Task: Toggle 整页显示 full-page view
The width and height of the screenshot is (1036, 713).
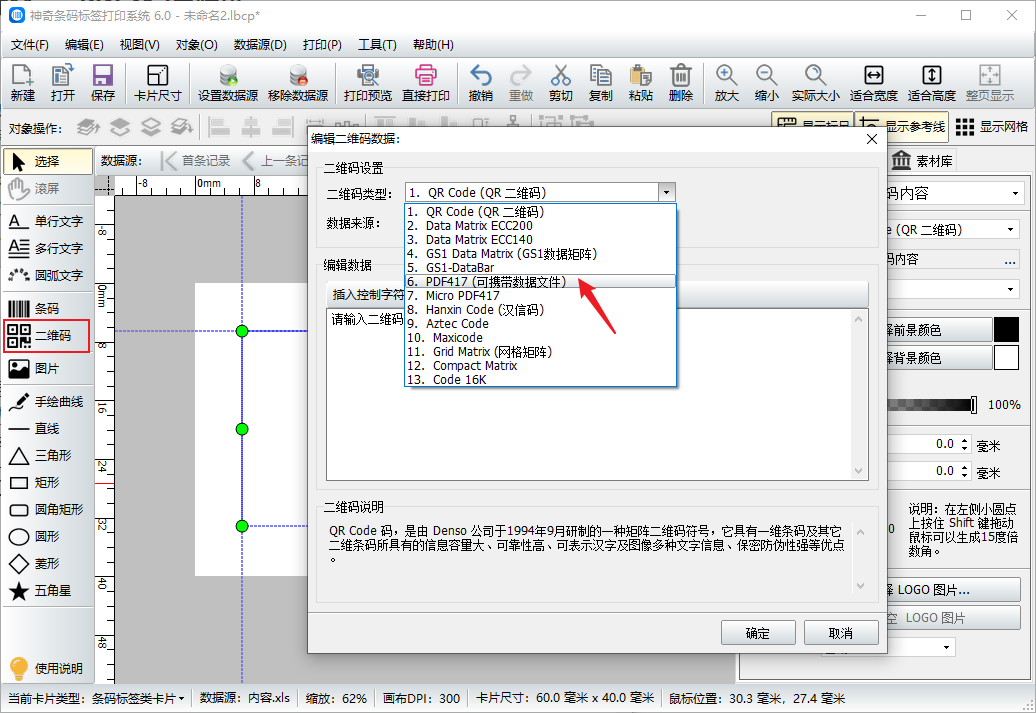Action: pyautogui.click(x=990, y=80)
